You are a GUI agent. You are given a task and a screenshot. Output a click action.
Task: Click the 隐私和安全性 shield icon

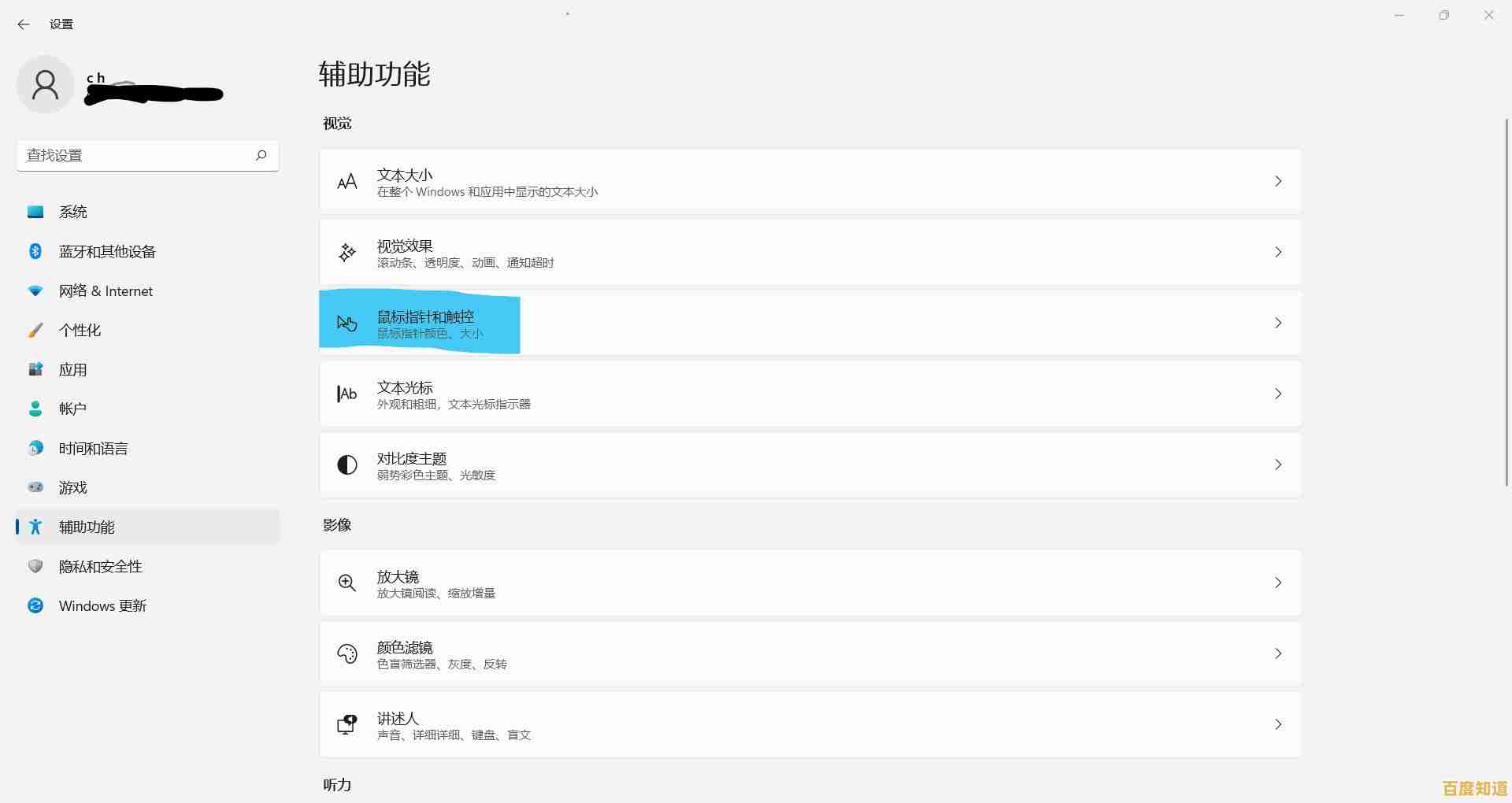pyautogui.click(x=35, y=566)
